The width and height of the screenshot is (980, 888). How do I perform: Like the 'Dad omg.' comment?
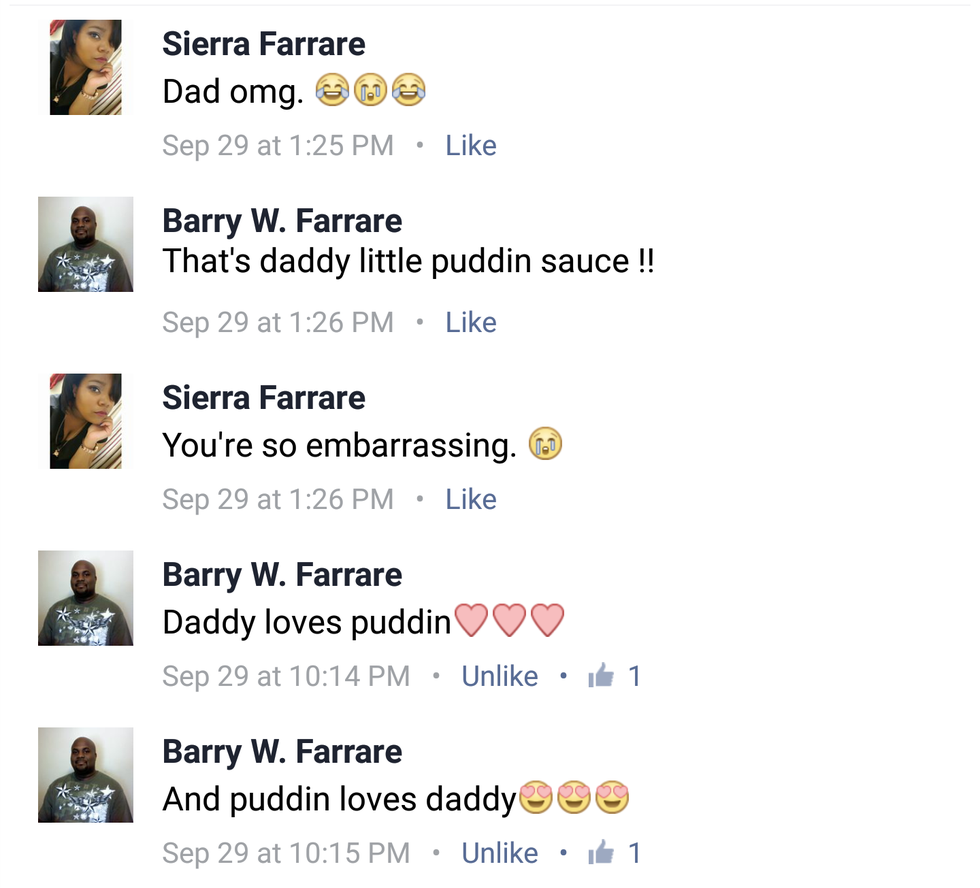point(471,146)
